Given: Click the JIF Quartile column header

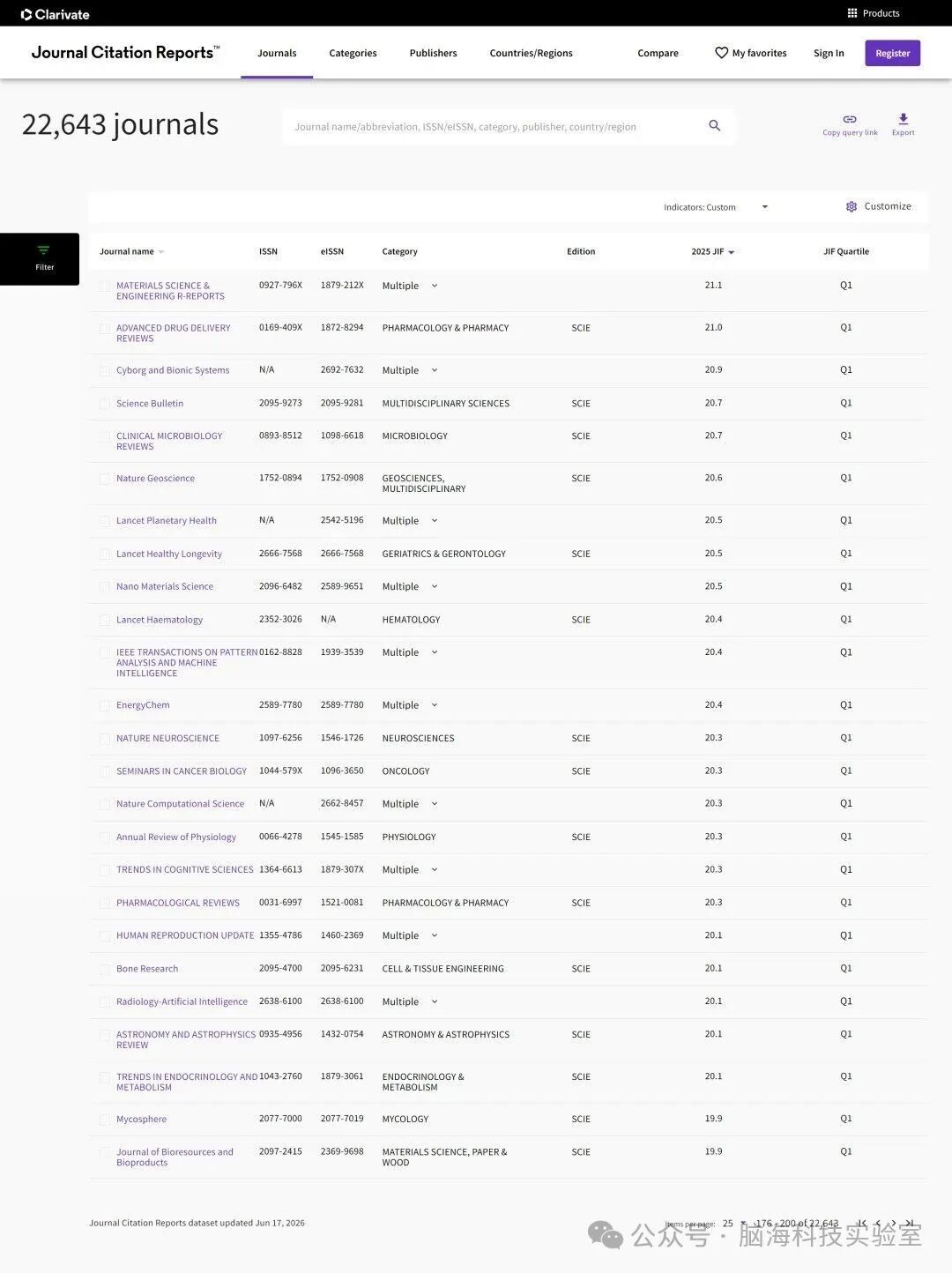Looking at the screenshot, I should pyautogui.click(x=846, y=252).
